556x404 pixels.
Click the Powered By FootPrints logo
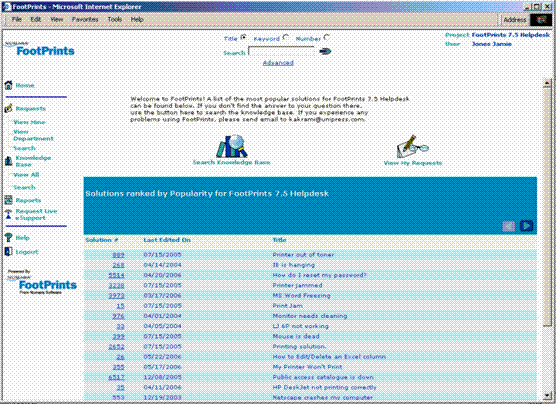tap(42, 282)
